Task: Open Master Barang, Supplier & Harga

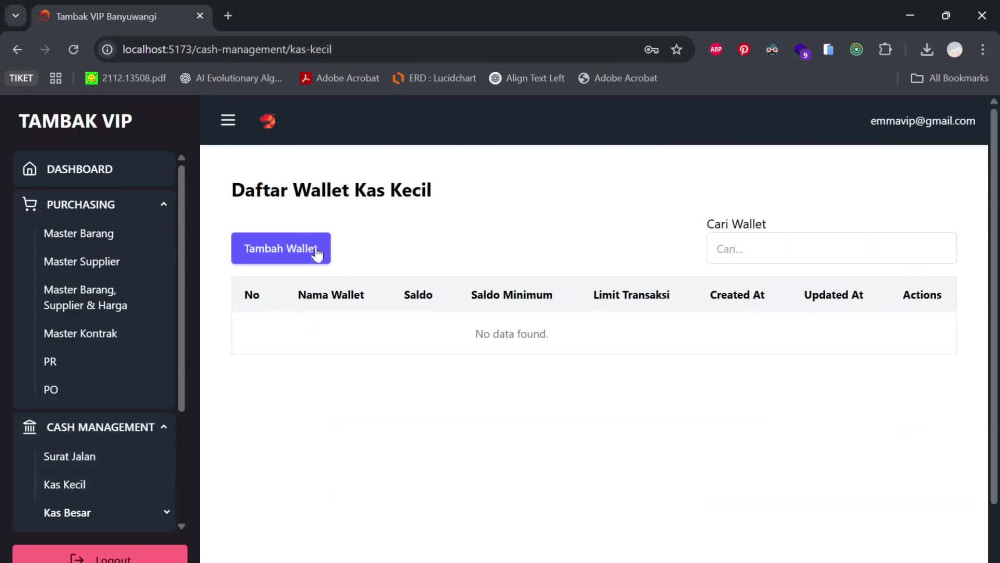Action: point(85,297)
